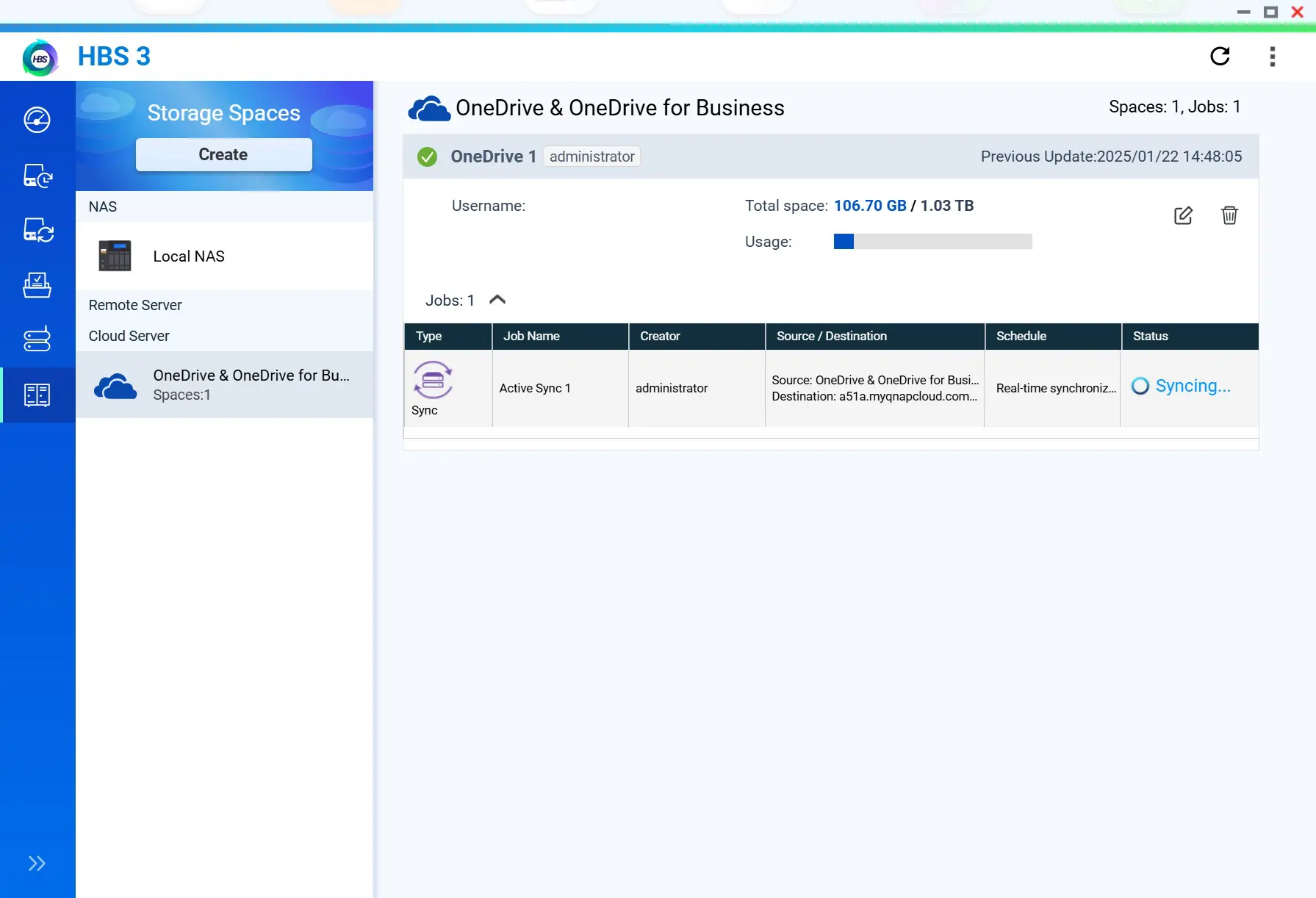The width and height of the screenshot is (1316, 898).
Task: Click the Type column header
Action: (x=448, y=337)
